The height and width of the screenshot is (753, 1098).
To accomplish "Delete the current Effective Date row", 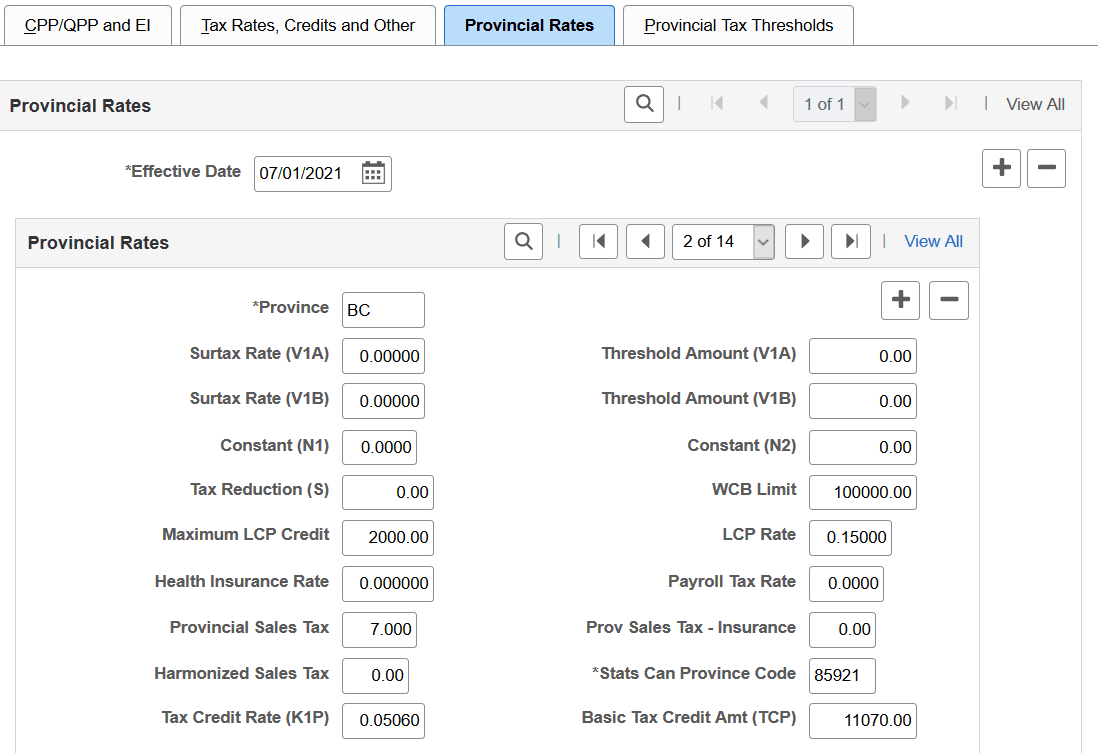I will (1046, 168).
